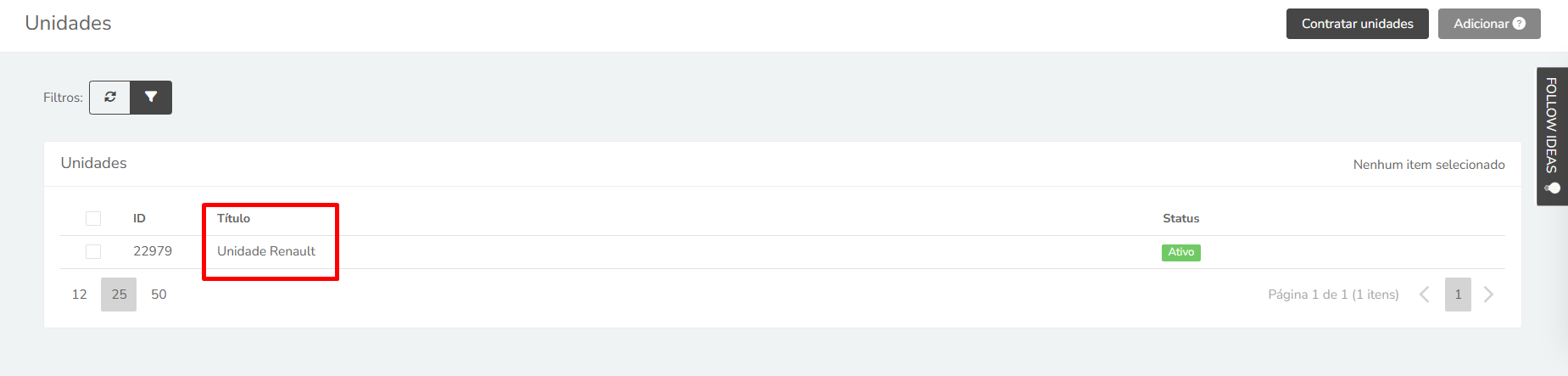Image resolution: width=1568 pixels, height=376 pixels.
Task: Click the help icon on Adicionar
Action: pyautogui.click(x=1519, y=24)
